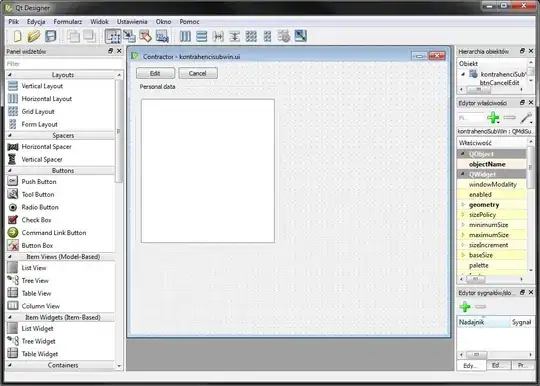Screen dimensions: 540x386
Task: Select the Edit Tab Order mode icon
Action: point(162,36)
